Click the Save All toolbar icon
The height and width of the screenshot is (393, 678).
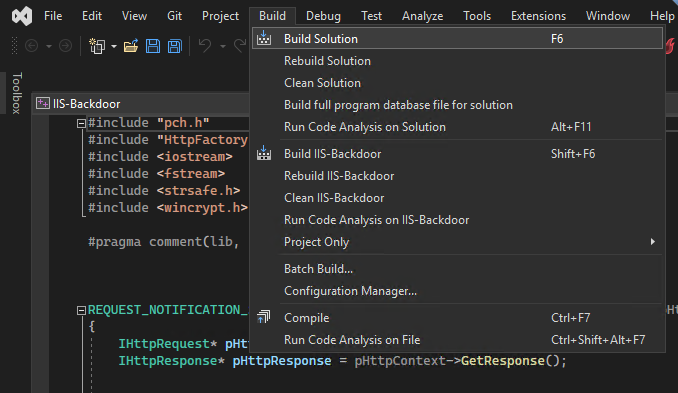[x=175, y=46]
